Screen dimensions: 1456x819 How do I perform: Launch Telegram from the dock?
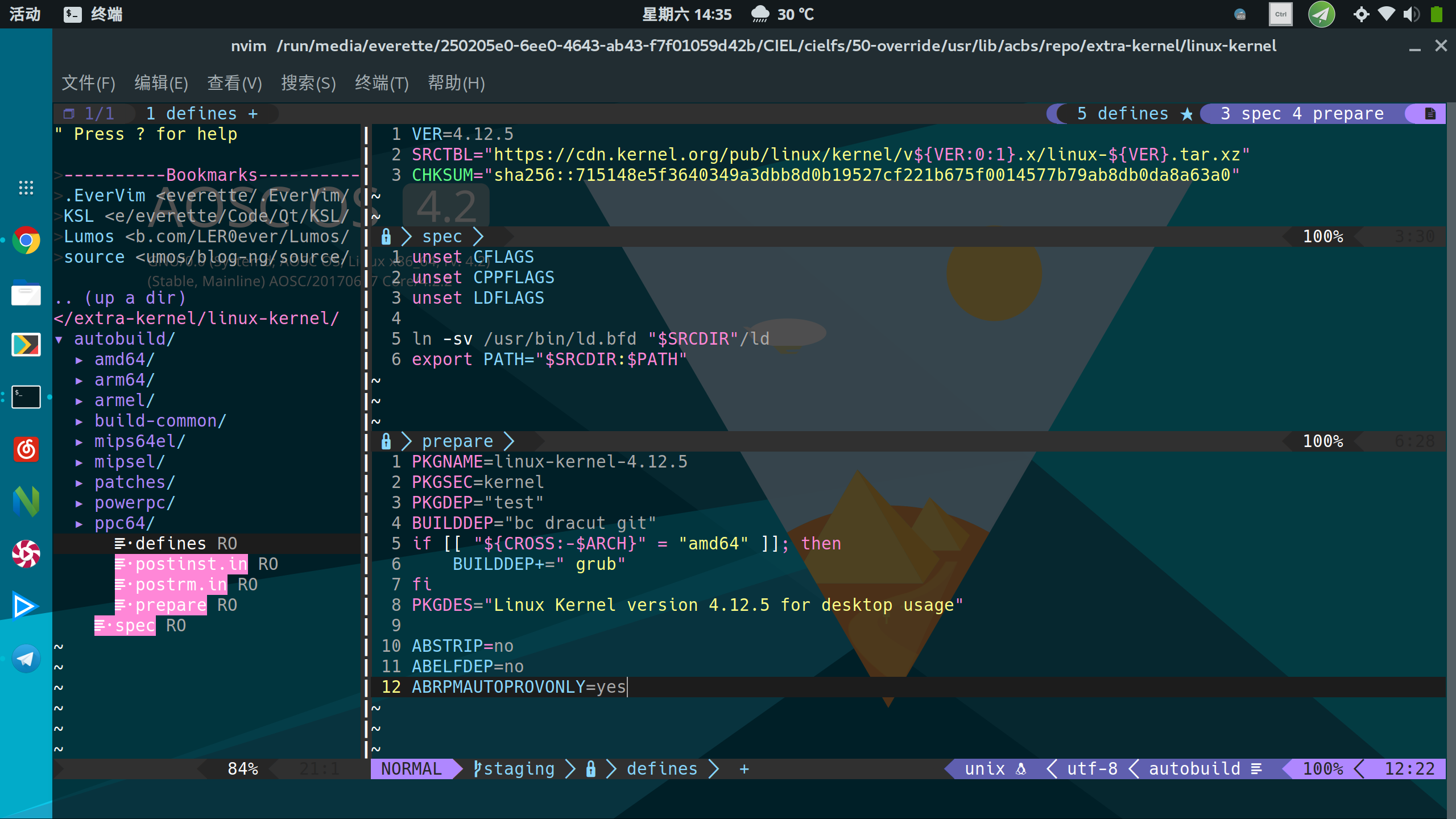coord(26,659)
